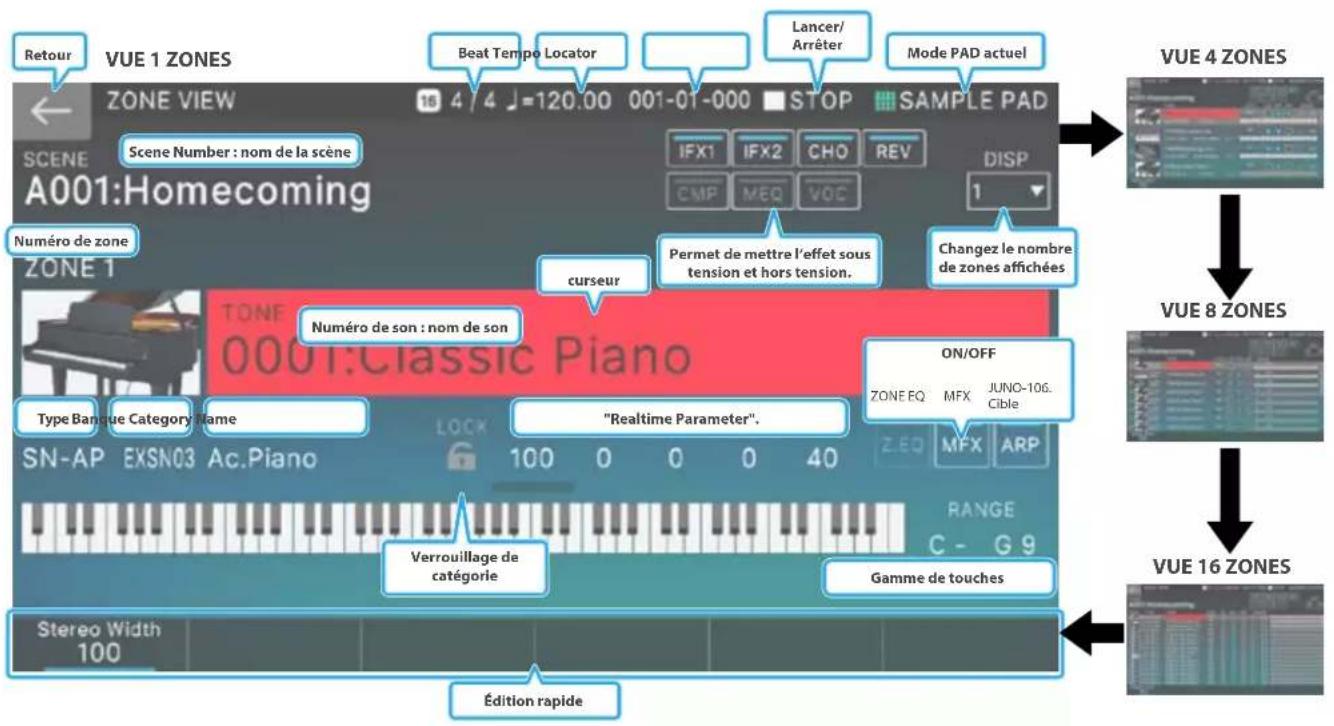Select the grand piano tone image
Screen dimensions: 1334x726
point(112,343)
